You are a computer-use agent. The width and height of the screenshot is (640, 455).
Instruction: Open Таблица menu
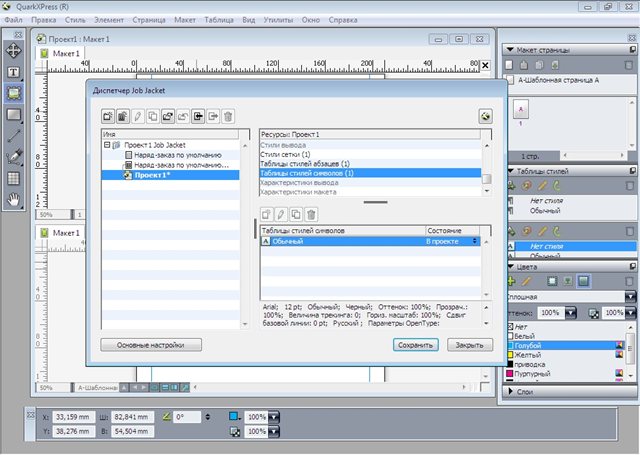click(219, 20)
